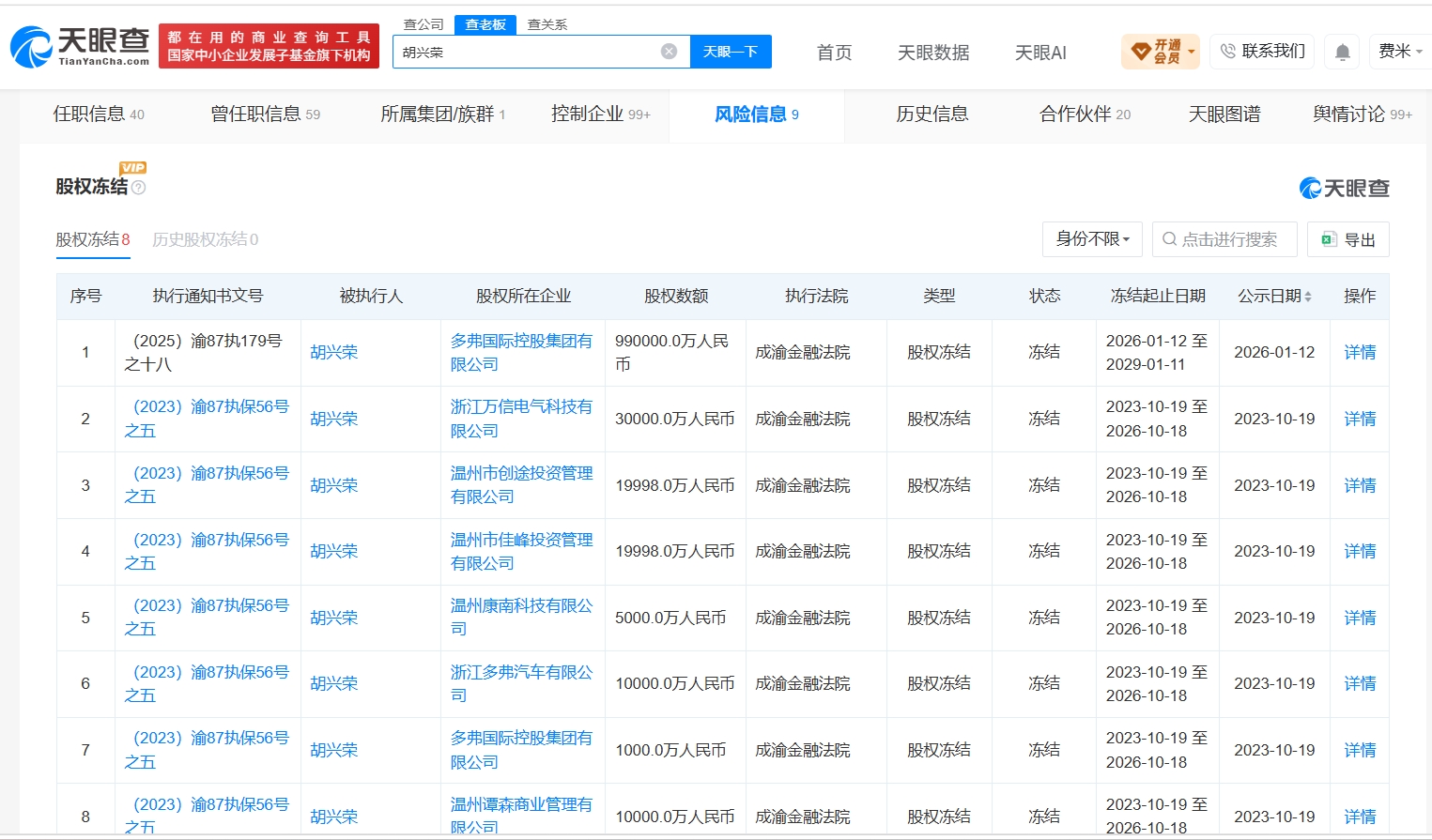Click 30000.0万人民币 amount cell
1432x840 pixels.
[675, 419]
